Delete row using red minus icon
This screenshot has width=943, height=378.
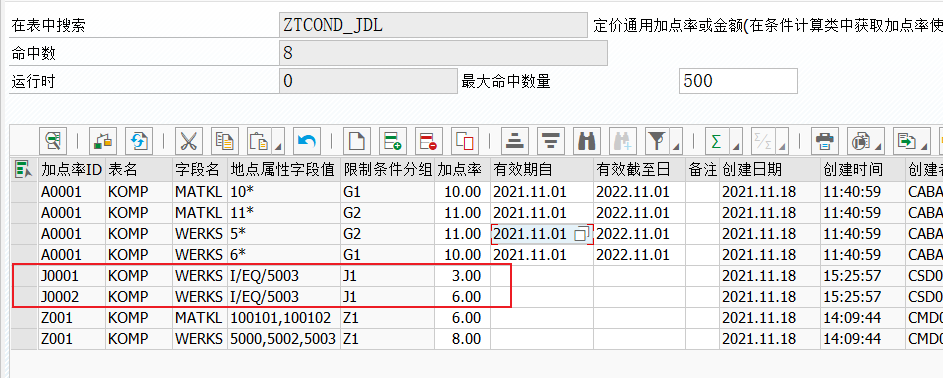point(429,142)
